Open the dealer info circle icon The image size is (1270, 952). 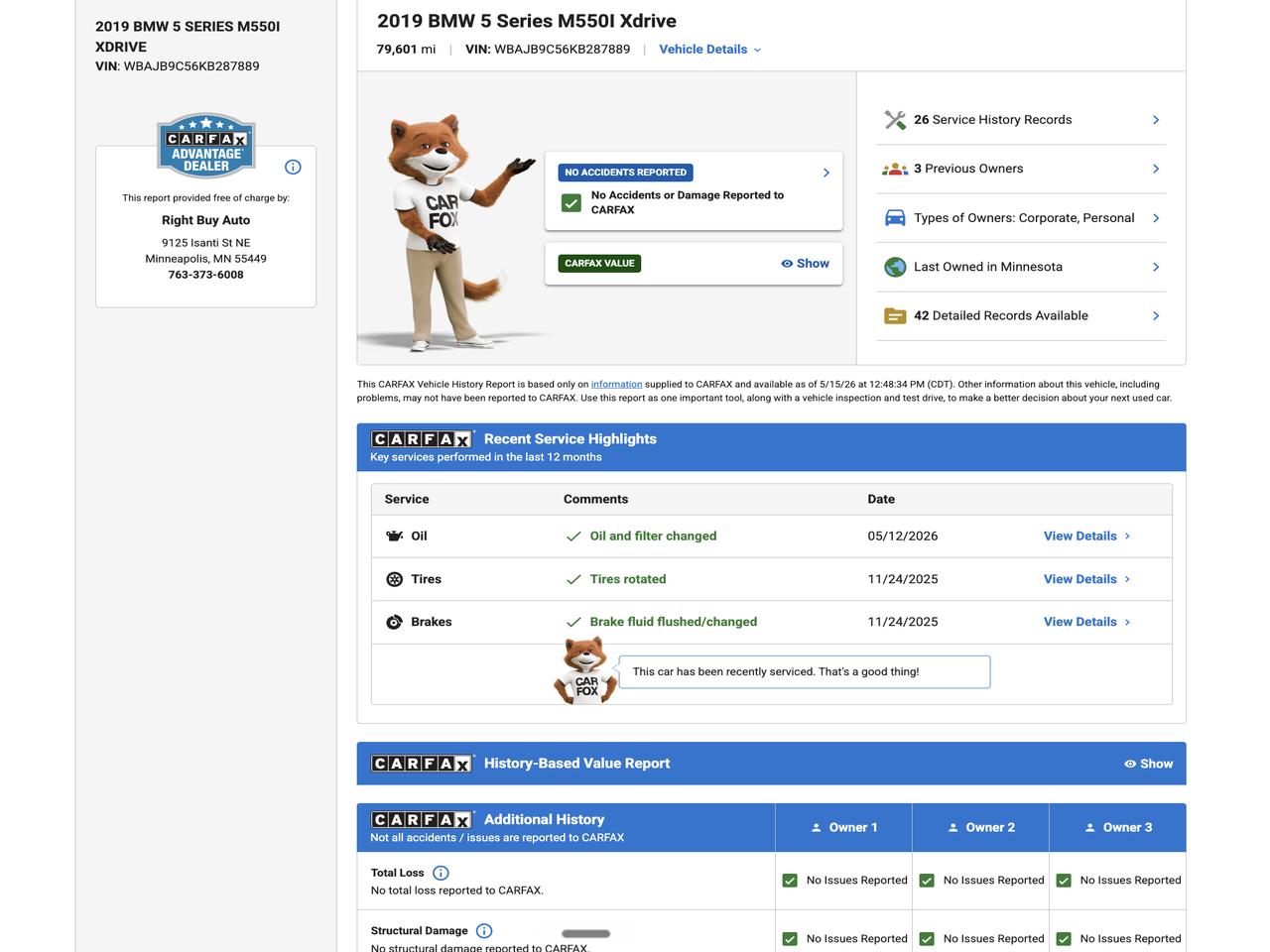(x=293, y=167)
